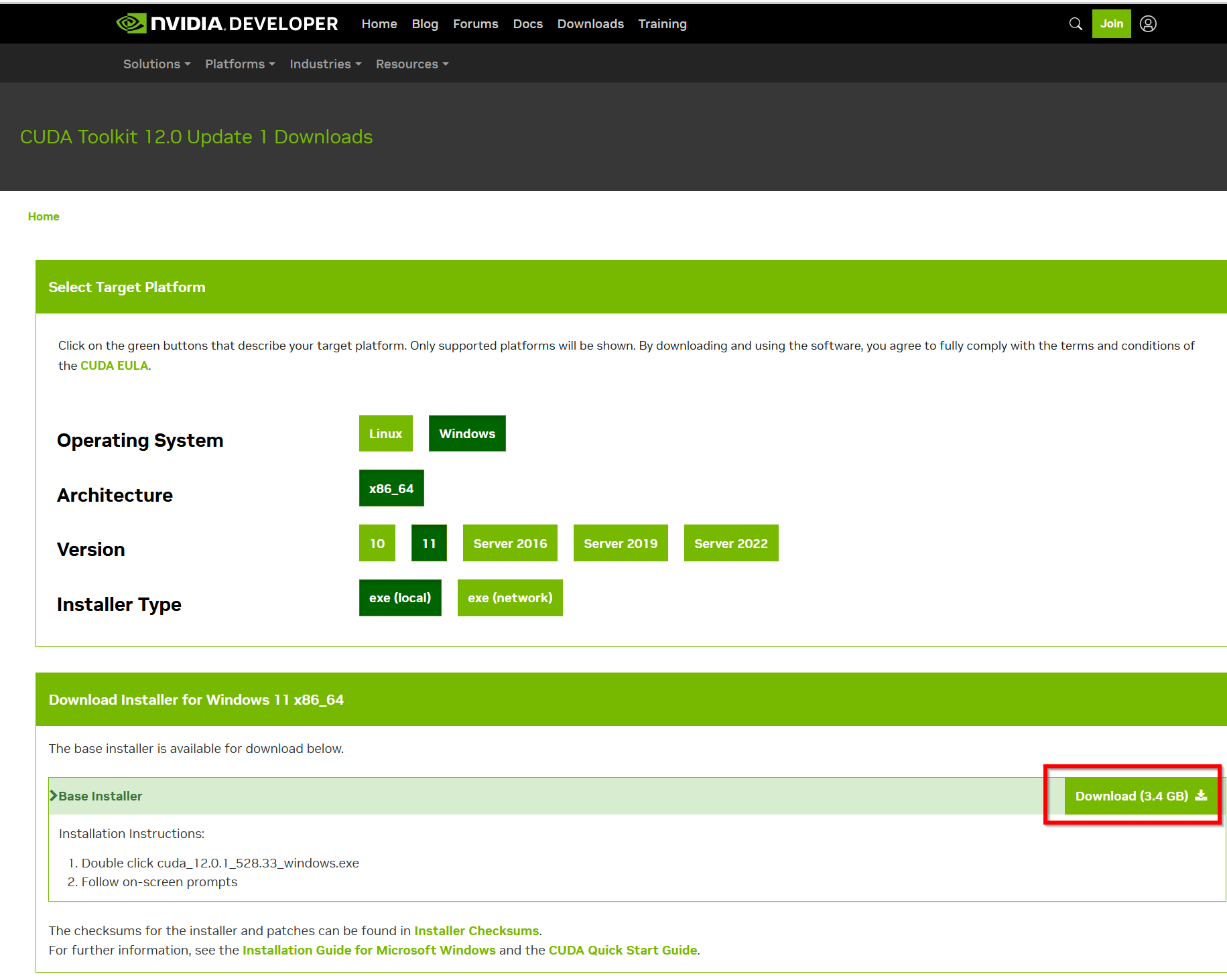Viewport: 1227px width, 980px height.
Task: Click CUDA Toolkit 12.0 Update 1 Downloads title
Action: click(x=196, y=137)
